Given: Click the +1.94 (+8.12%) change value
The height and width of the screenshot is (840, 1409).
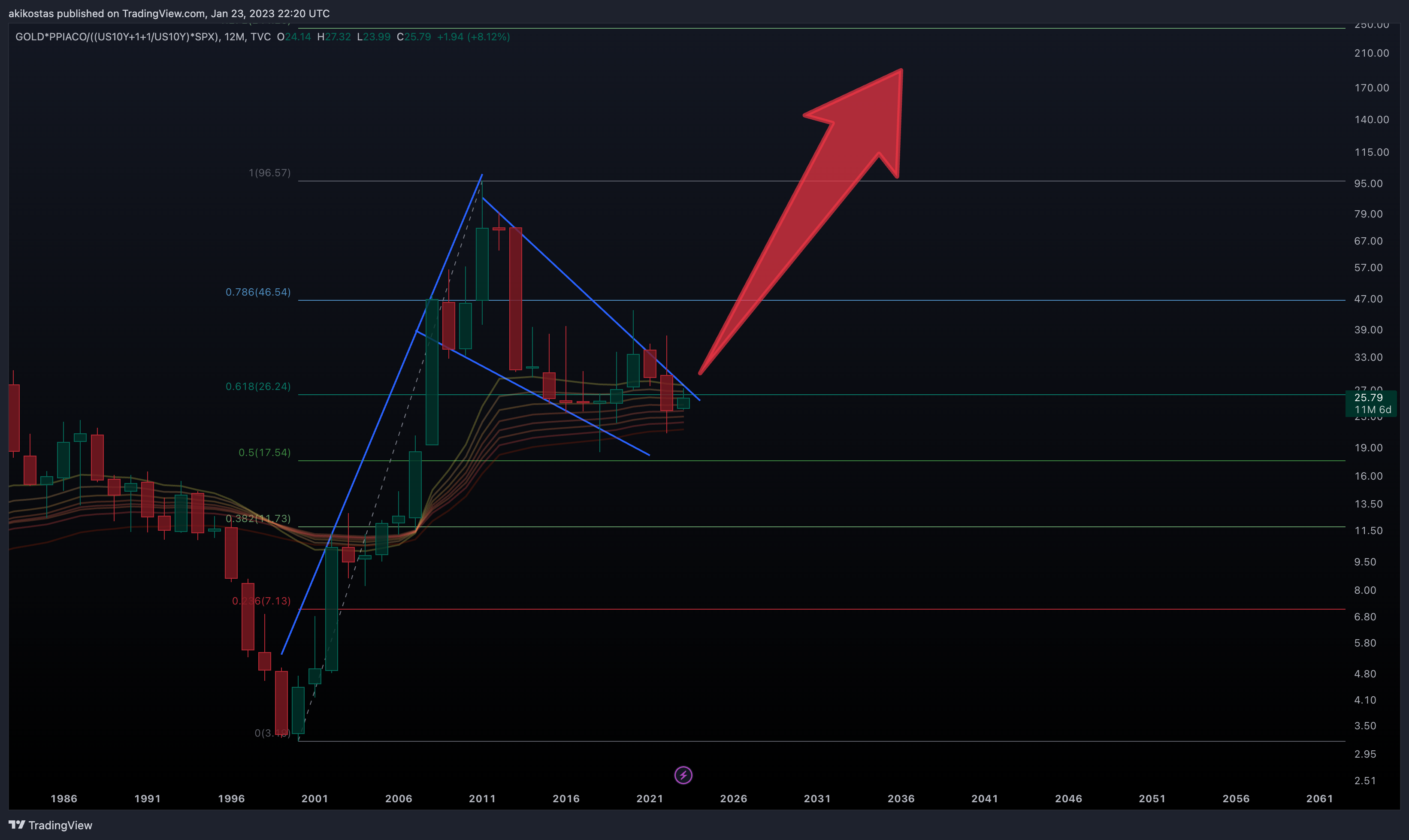Looking at the screenshot, I should pos(473,37).
